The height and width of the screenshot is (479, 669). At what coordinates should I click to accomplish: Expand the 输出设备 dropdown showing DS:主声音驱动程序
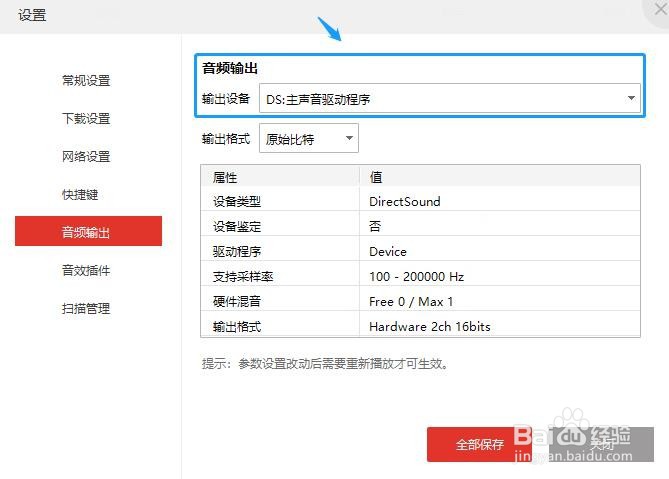coord(449,99)
